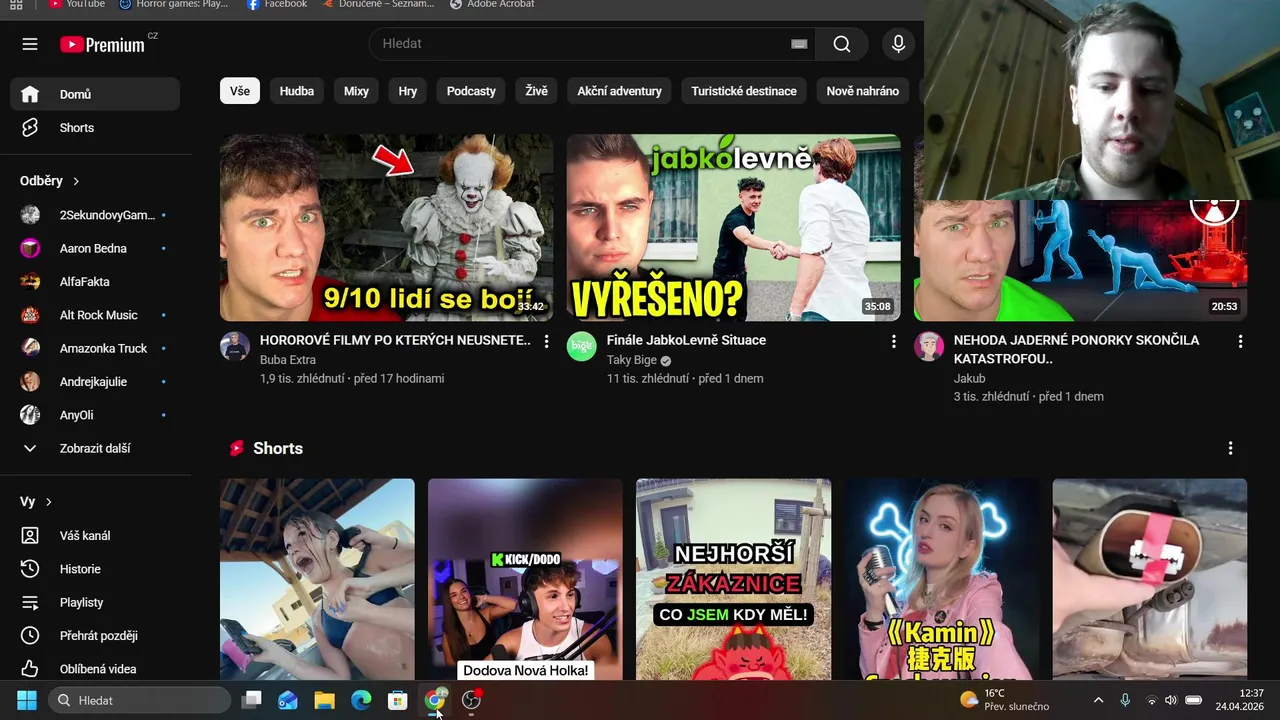Click the Buba Extra channel avatar

click(235, 346)
